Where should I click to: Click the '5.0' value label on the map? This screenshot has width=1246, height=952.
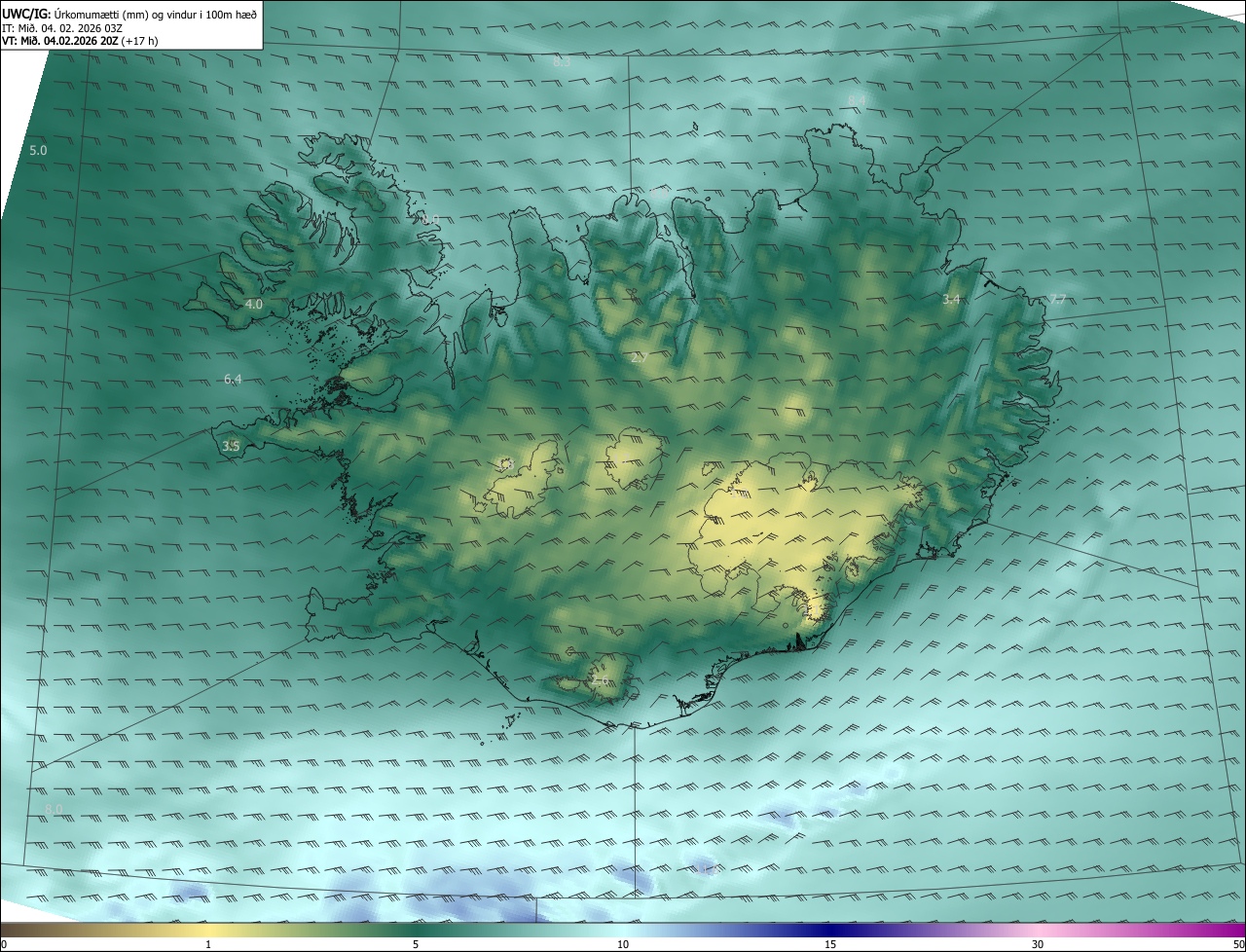[x=38, y=151]
